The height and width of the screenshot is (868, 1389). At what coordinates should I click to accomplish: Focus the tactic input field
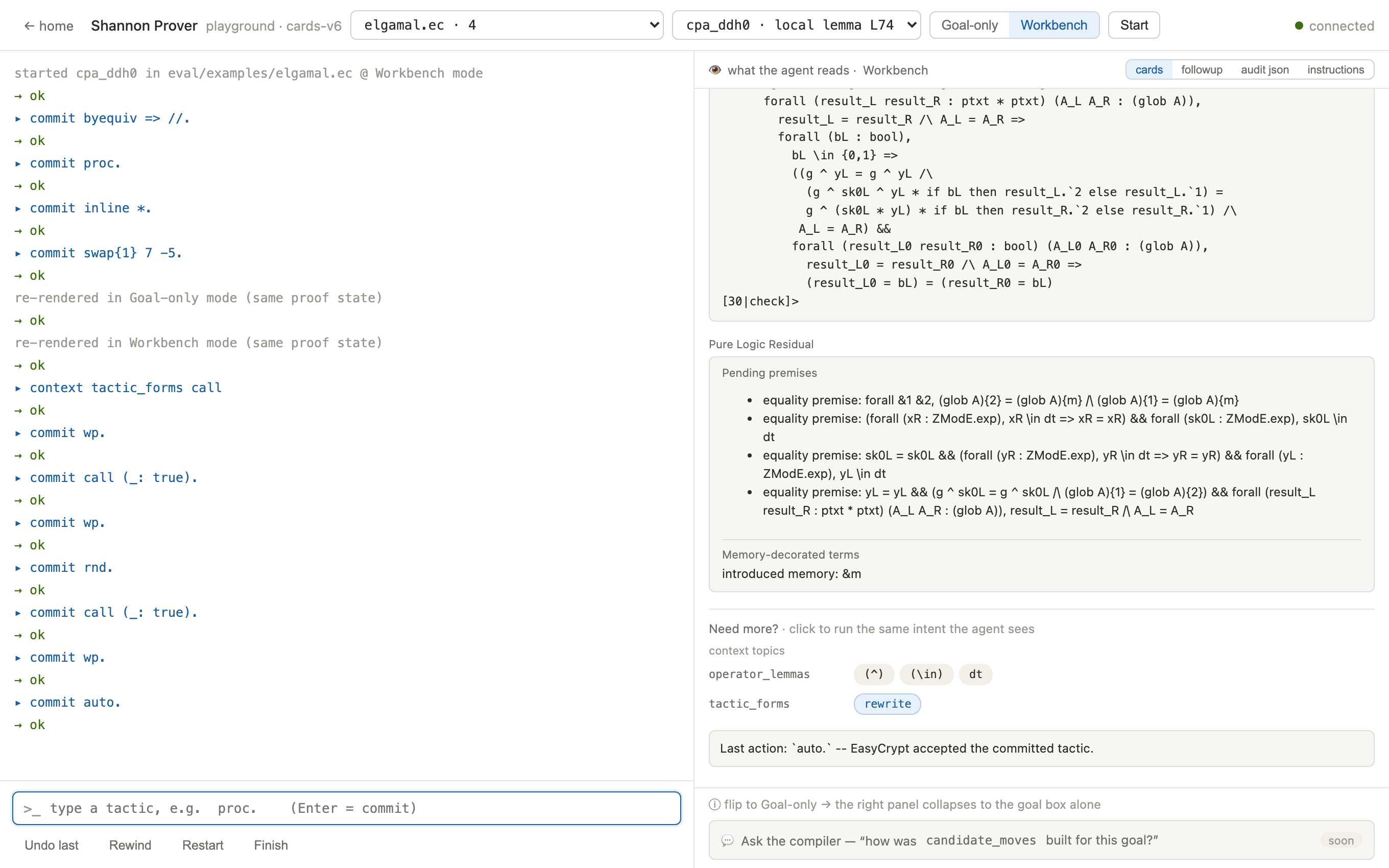[x=347, y=808]
